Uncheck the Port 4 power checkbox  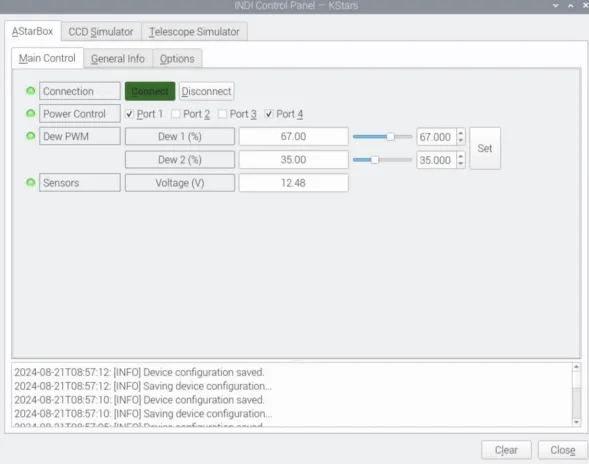(269, 114)
